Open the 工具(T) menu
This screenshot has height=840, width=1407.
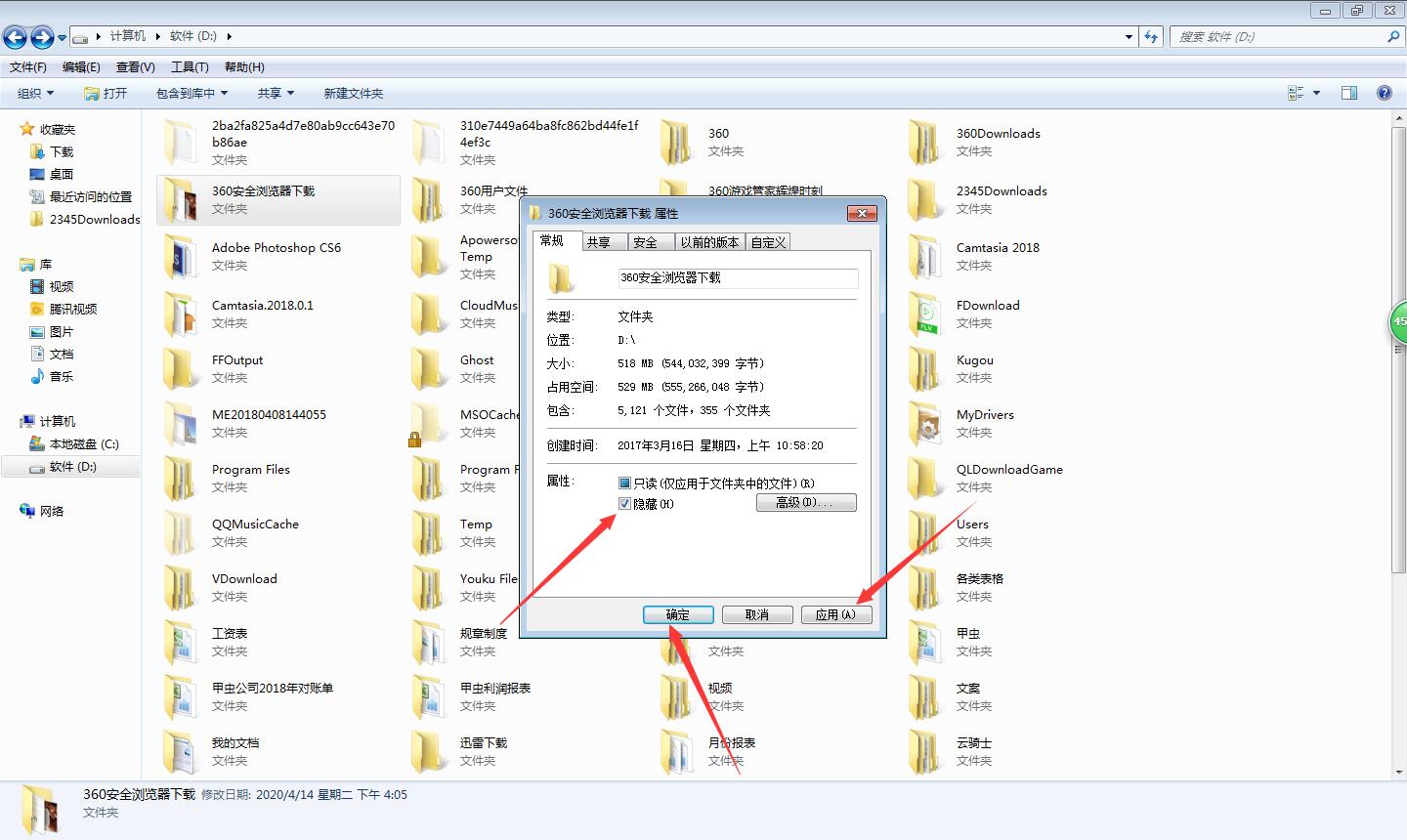pyautogui.click(x=190, y=67)
